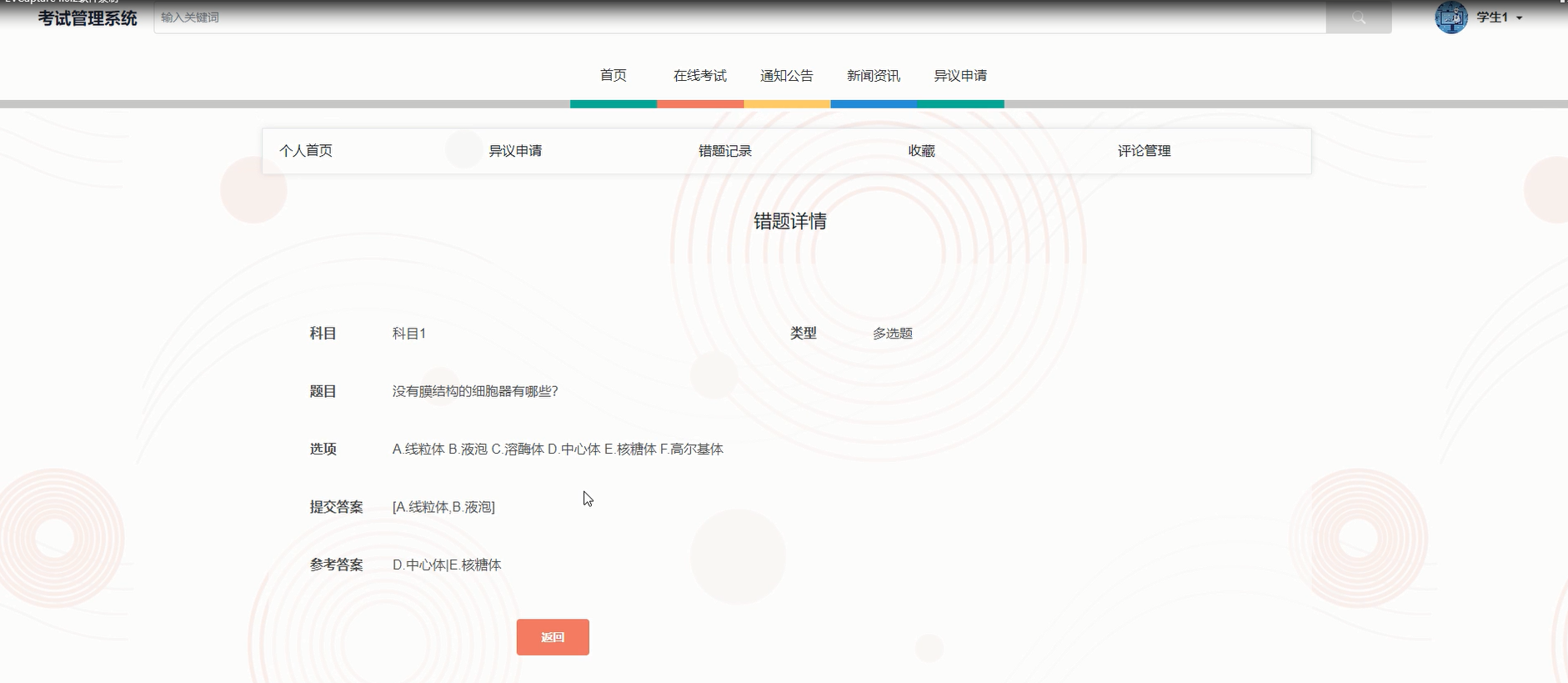The image size is (1568, 683).
Task: Click the 错题详情 heading
Action: tap(790, 221)
